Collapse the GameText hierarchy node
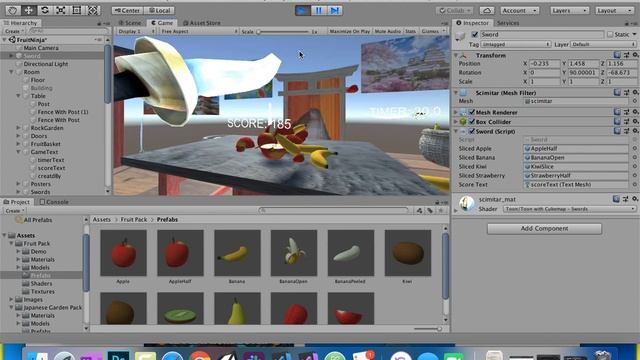 click(18, 152)
